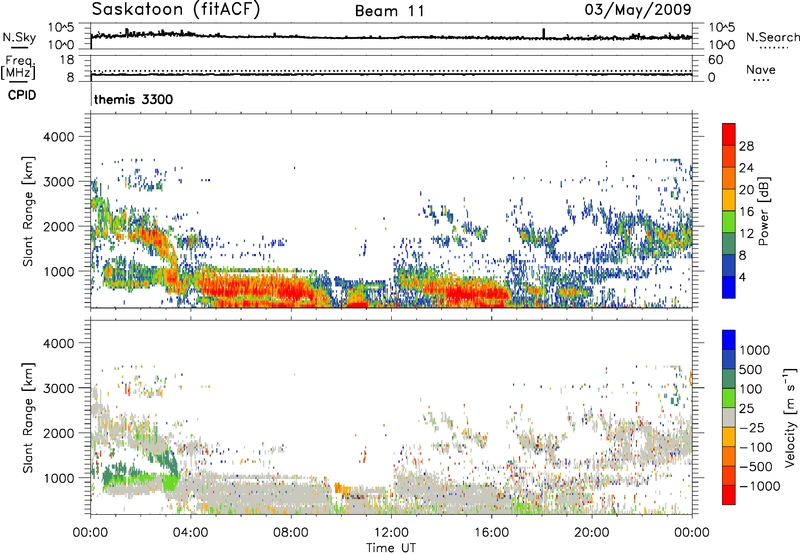This screenshot has height=554, width=800.
Task: Click the 'N.Sky' legend label
Action: (x=19, y=37)
